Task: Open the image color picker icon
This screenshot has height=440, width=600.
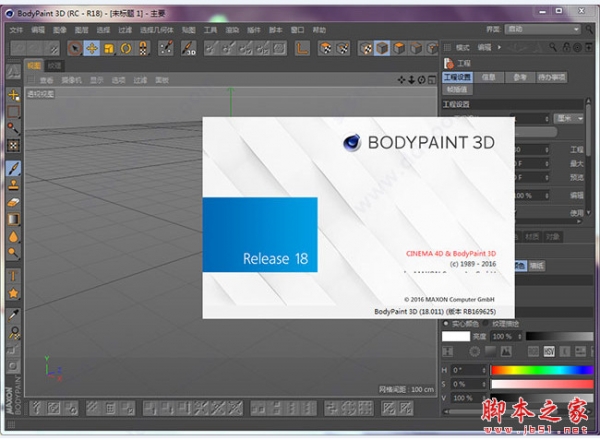Action: pos(506,351)
